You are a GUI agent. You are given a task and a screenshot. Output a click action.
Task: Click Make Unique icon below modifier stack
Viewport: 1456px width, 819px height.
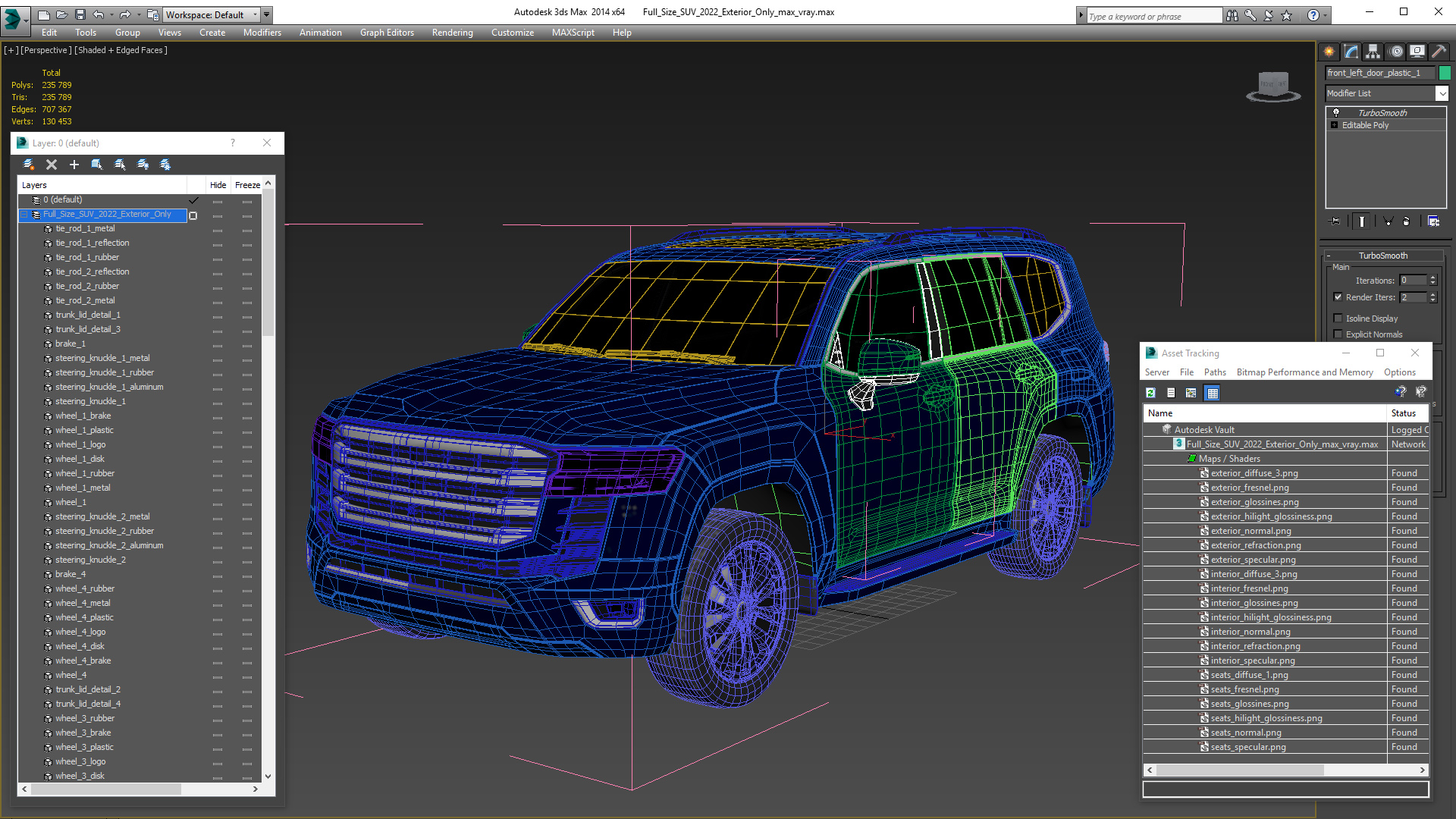click(x=1388, y=221)
